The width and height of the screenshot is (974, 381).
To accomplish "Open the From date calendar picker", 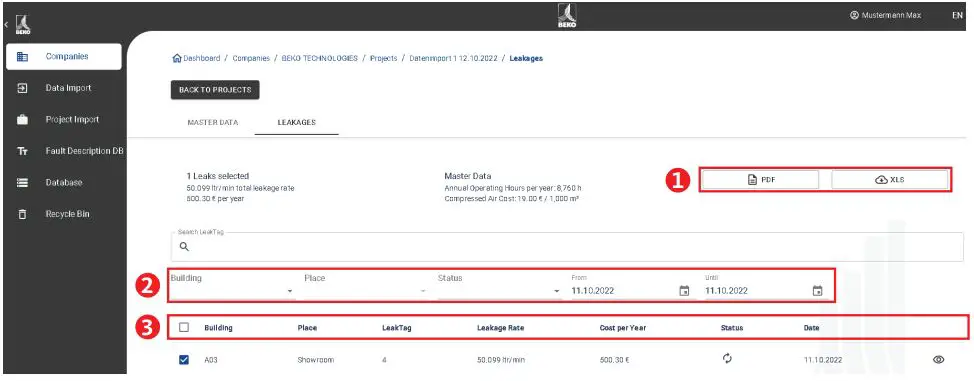I will click(684, 290).
